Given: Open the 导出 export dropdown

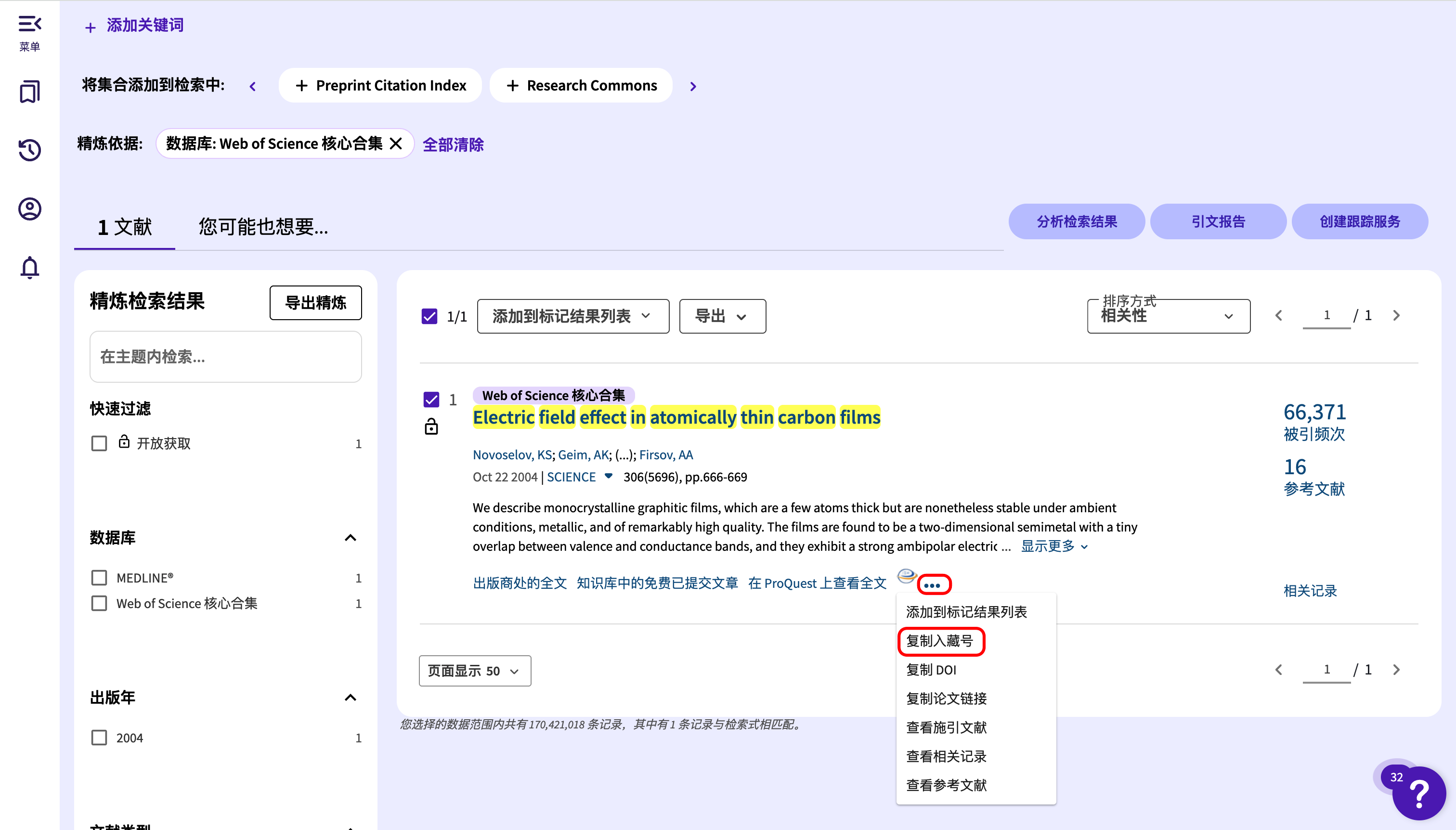Looking at the screenshot, I should pyautogui.click(x=722, y=316).
